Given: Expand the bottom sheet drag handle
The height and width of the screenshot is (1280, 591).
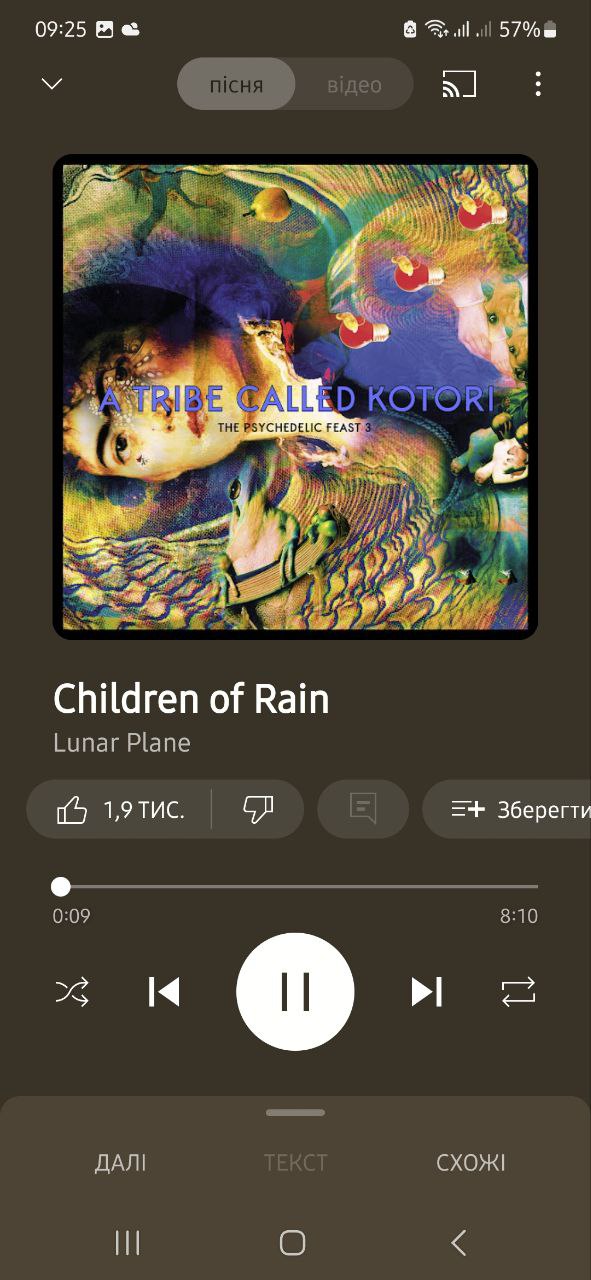Looking at the screenshot, I should click(x=295, y=1112).
